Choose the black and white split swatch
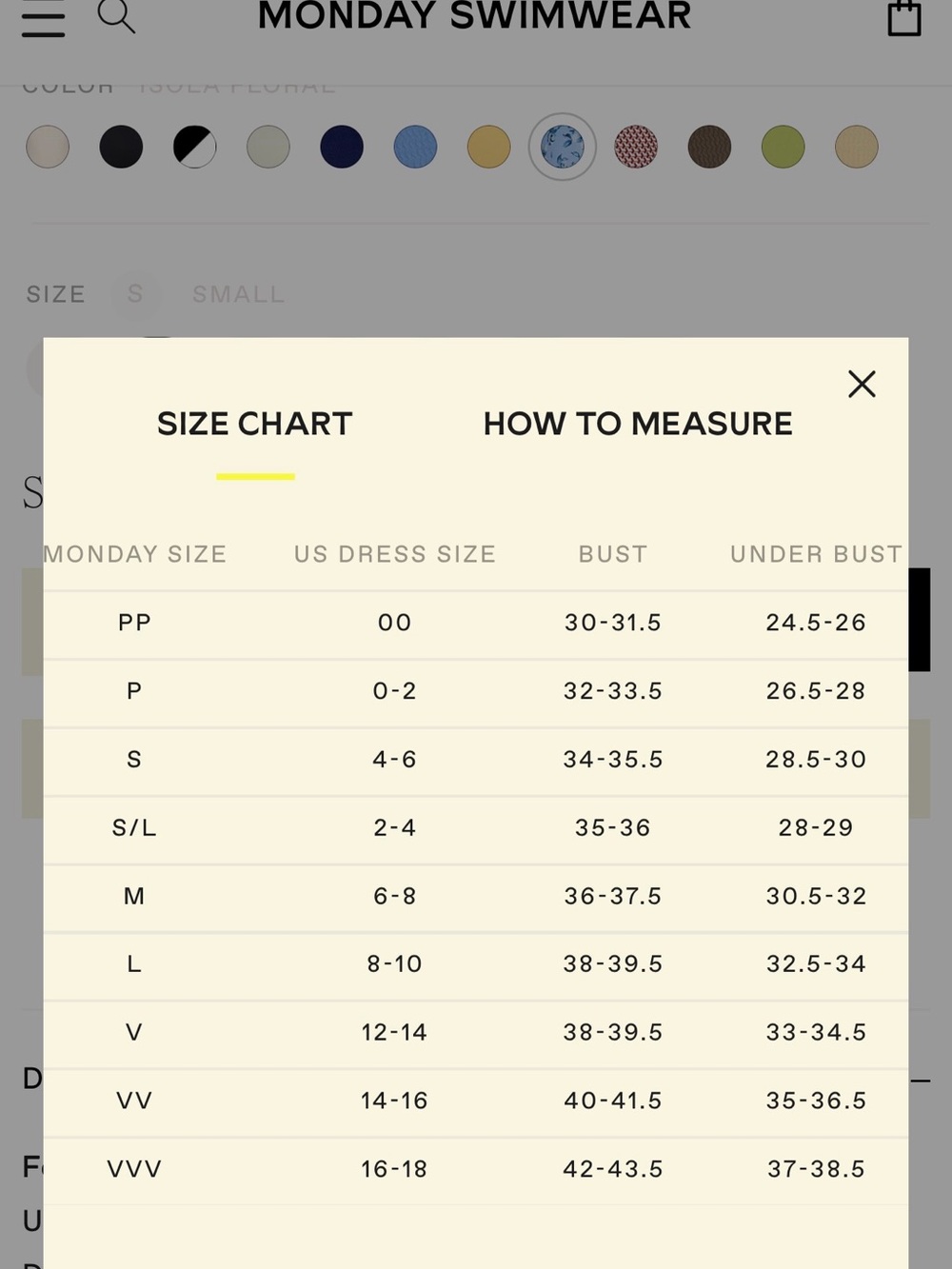Image resolution: width=952 pixels, height=1269 pixels. pos(194,148)
